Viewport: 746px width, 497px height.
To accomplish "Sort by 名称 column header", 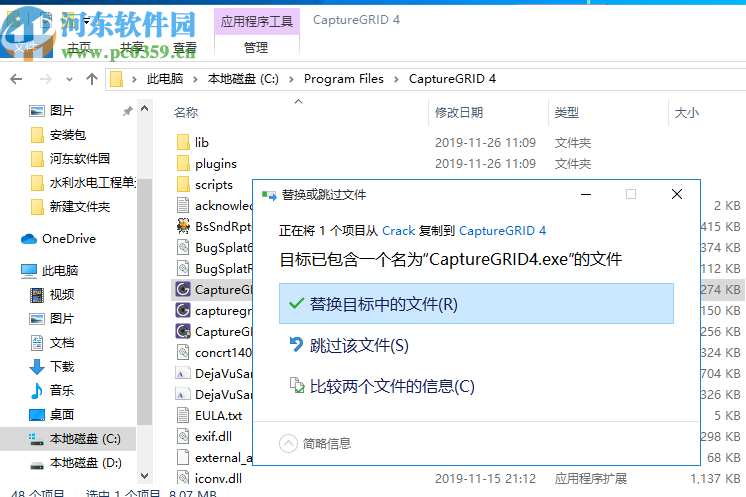I will coord(186,113).
